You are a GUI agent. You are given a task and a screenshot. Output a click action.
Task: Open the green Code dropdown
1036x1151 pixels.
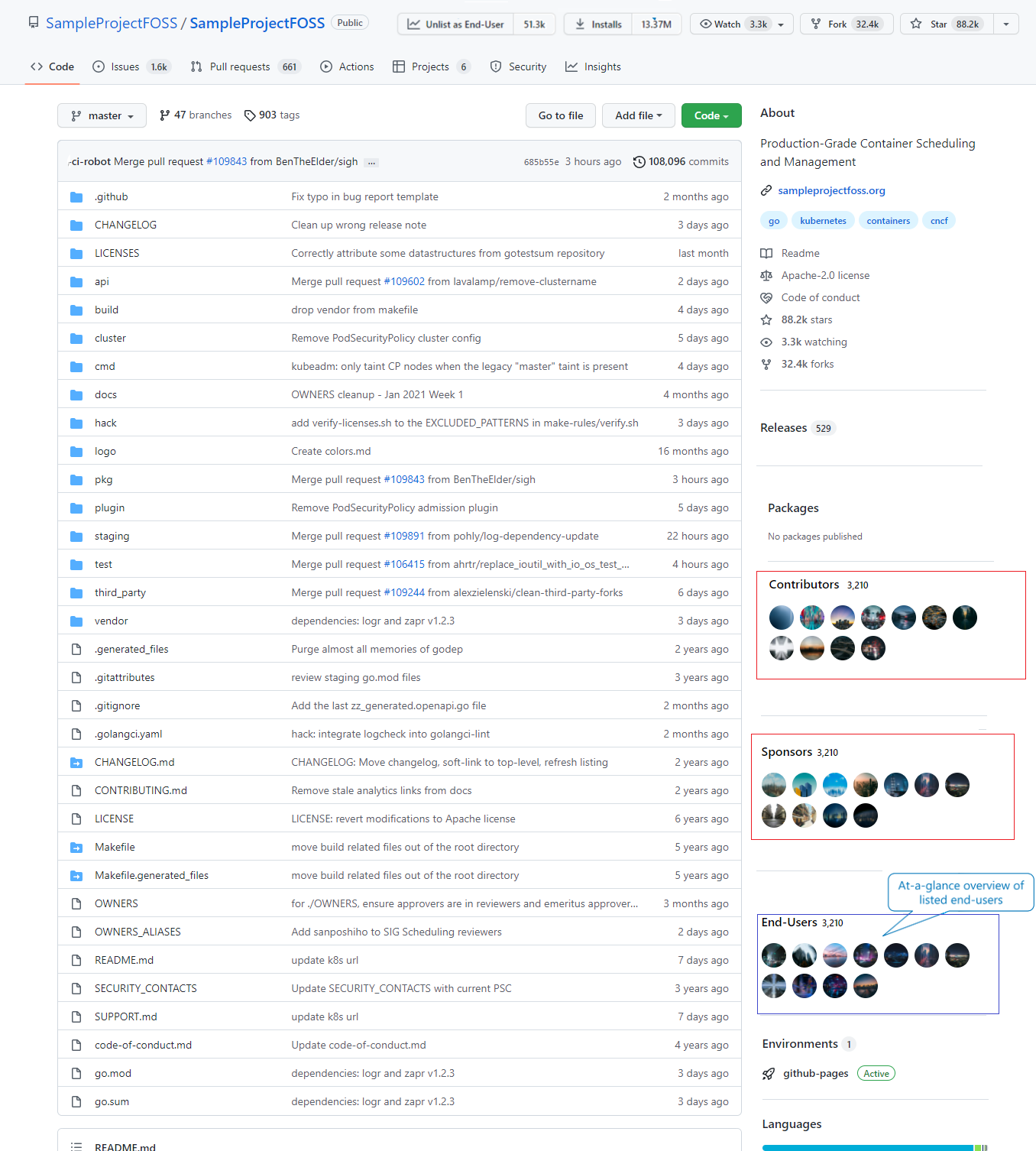[711, 115]
